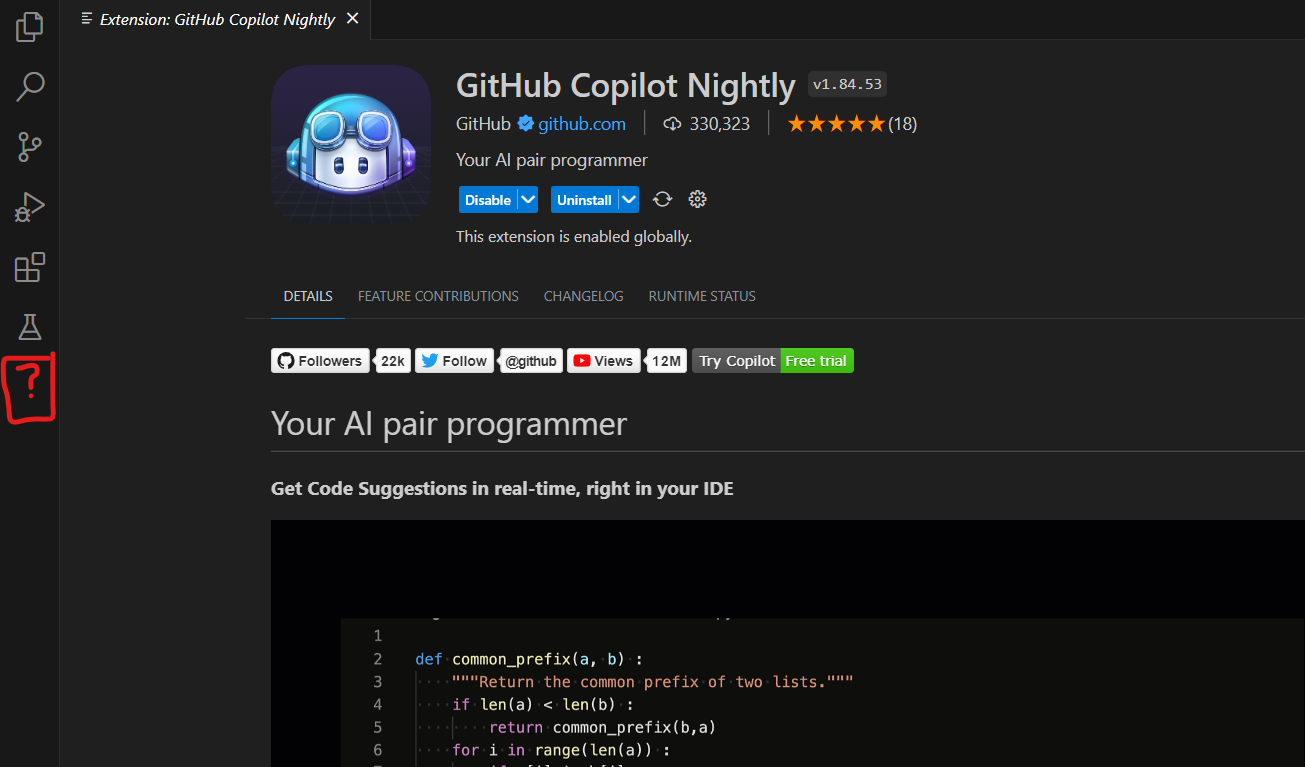Viewport: 1305px width, 767px height.
Task: Open the Explorer sidebar icon
Action: point(29,27)
